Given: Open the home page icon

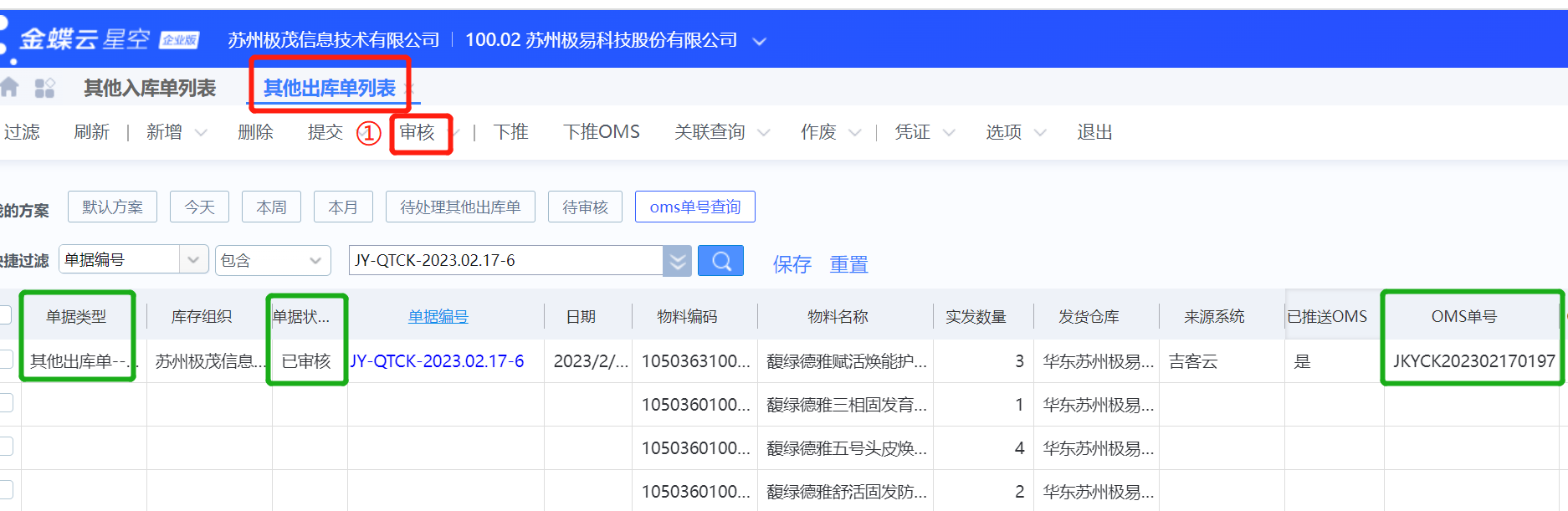Looking at the screenshot, I should click(9, 87).
